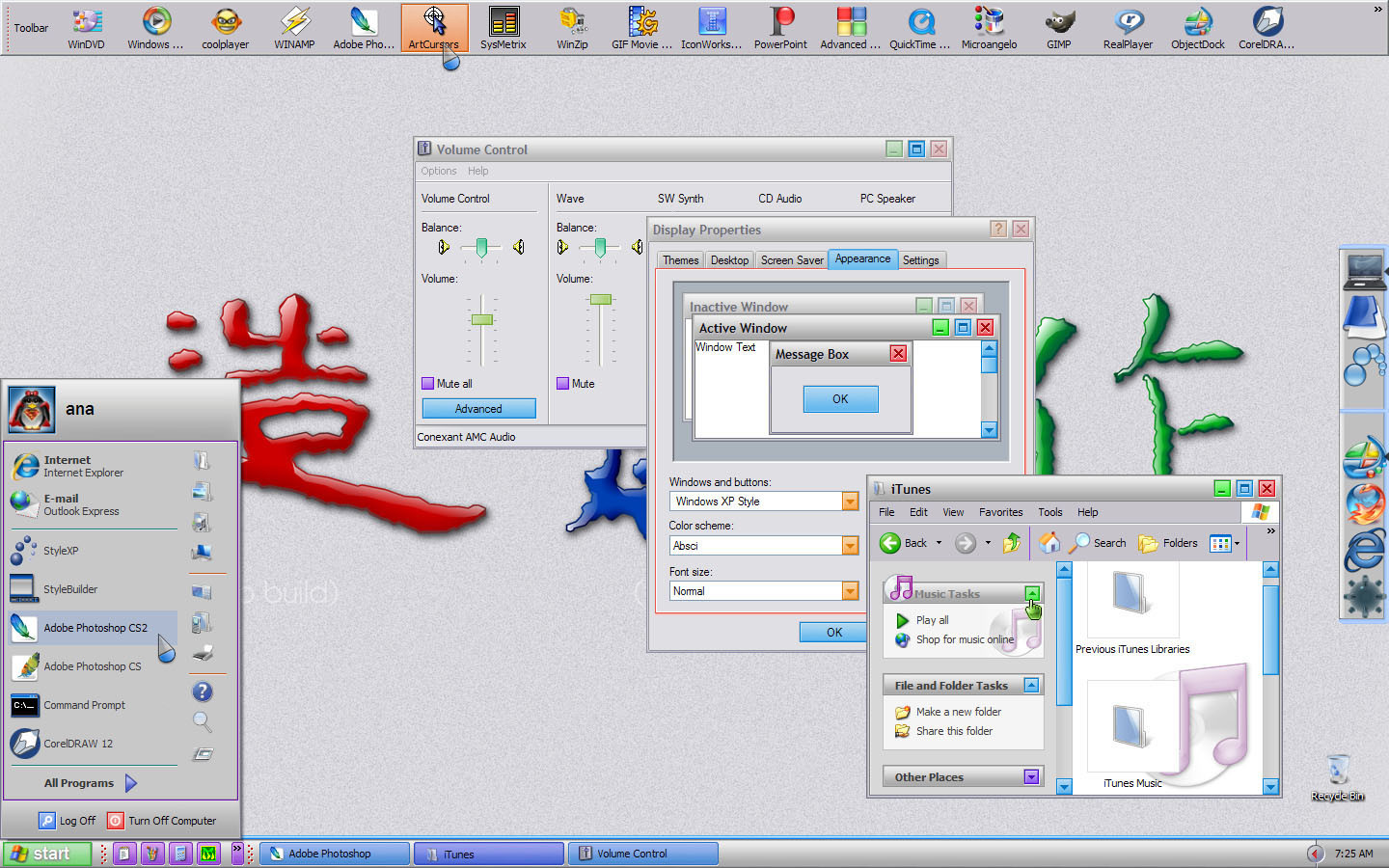Open the coolplayer shortcut icon

pos(225,28)
